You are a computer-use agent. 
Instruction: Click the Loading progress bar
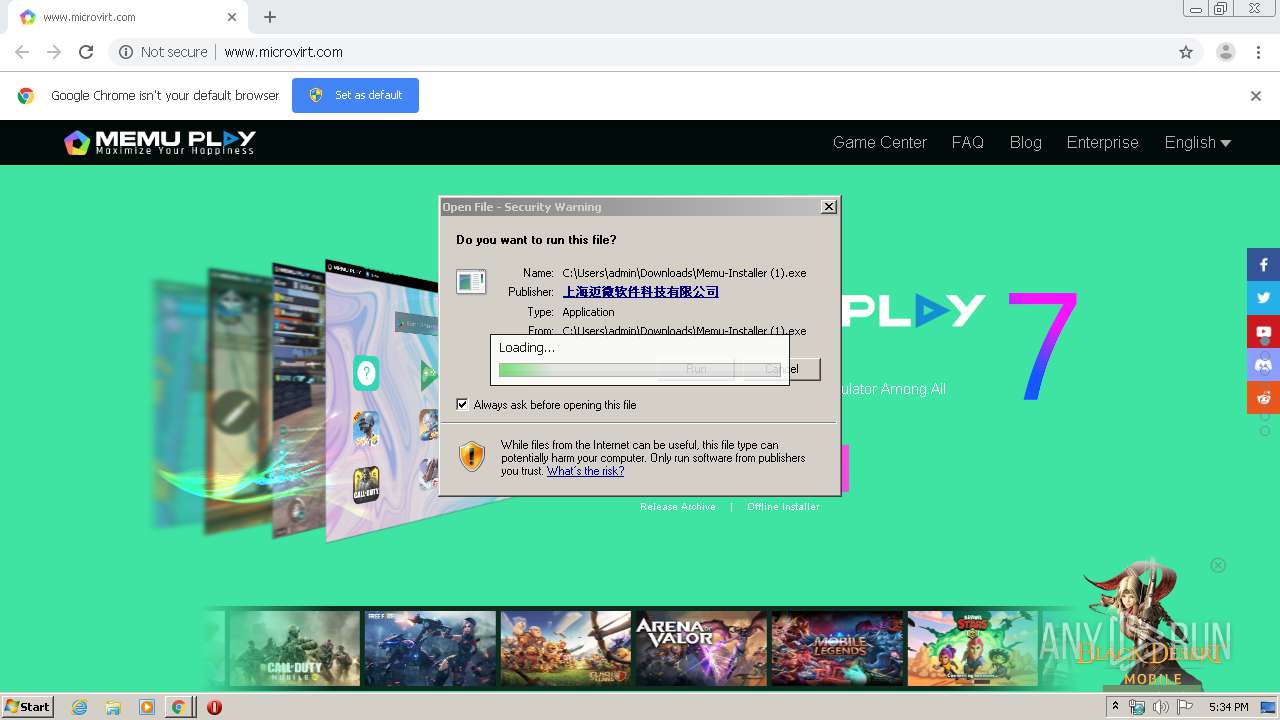(x=640, y=370)
